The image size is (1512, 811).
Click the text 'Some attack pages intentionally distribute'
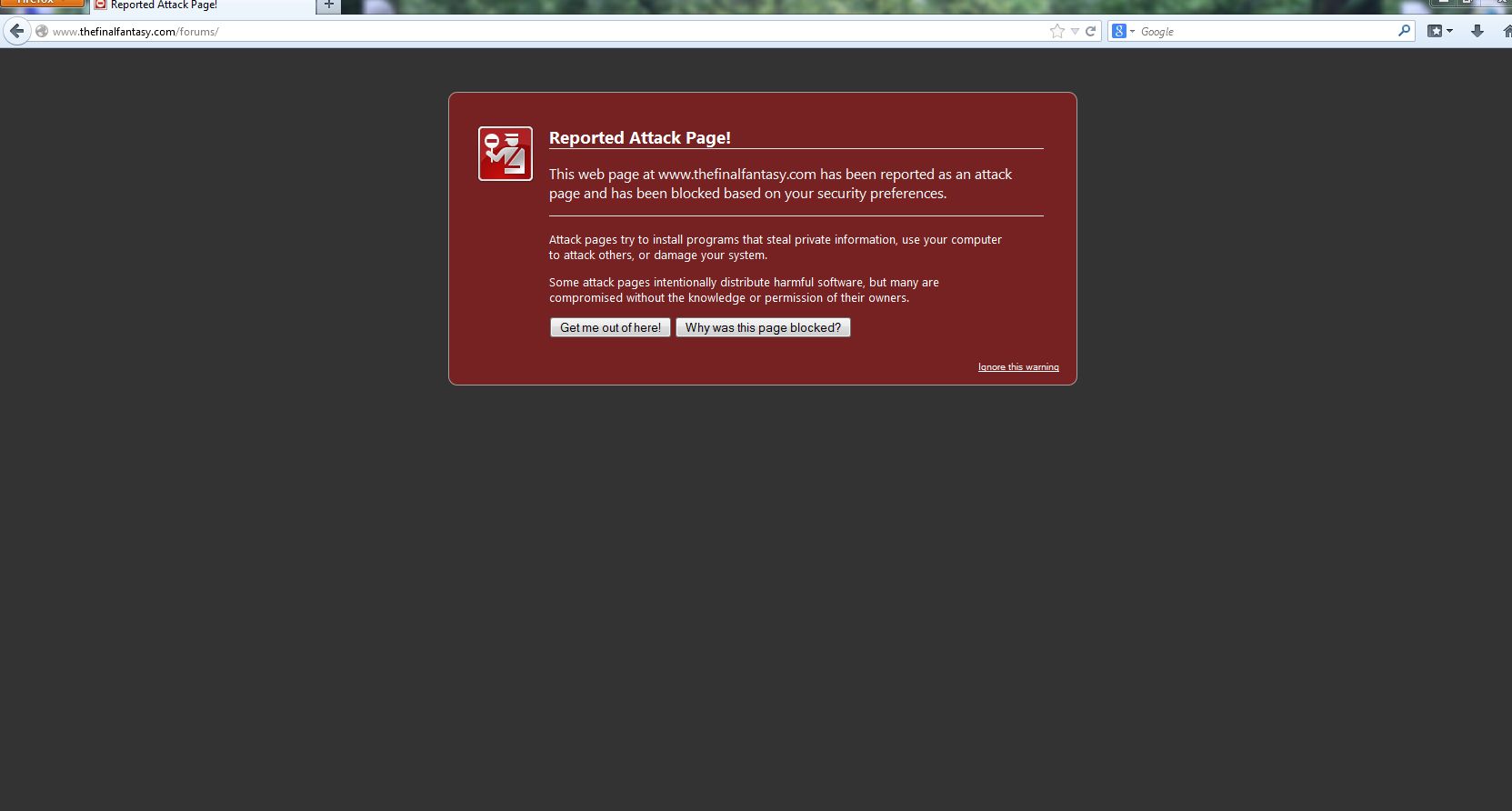coord(659,283)
